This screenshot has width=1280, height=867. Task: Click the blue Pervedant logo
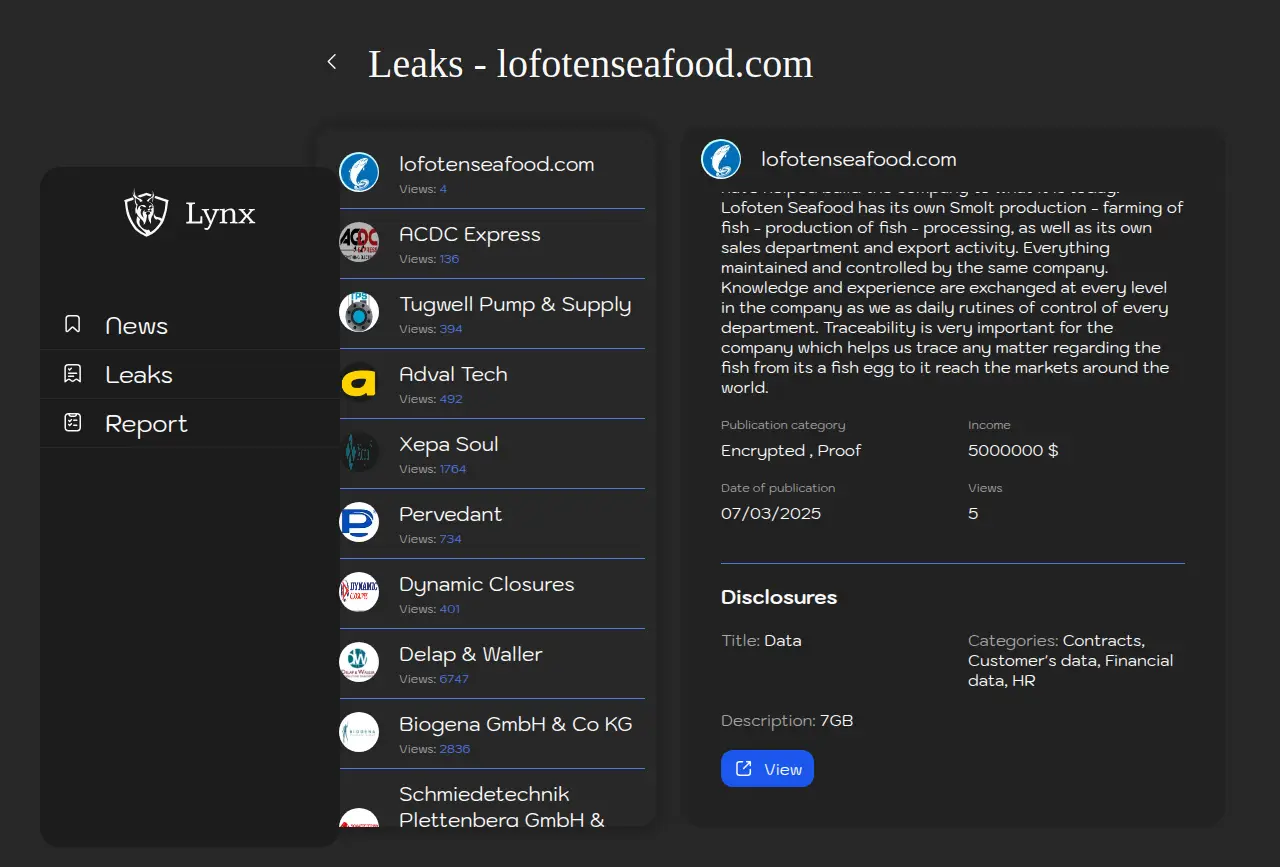coord(359,522)
